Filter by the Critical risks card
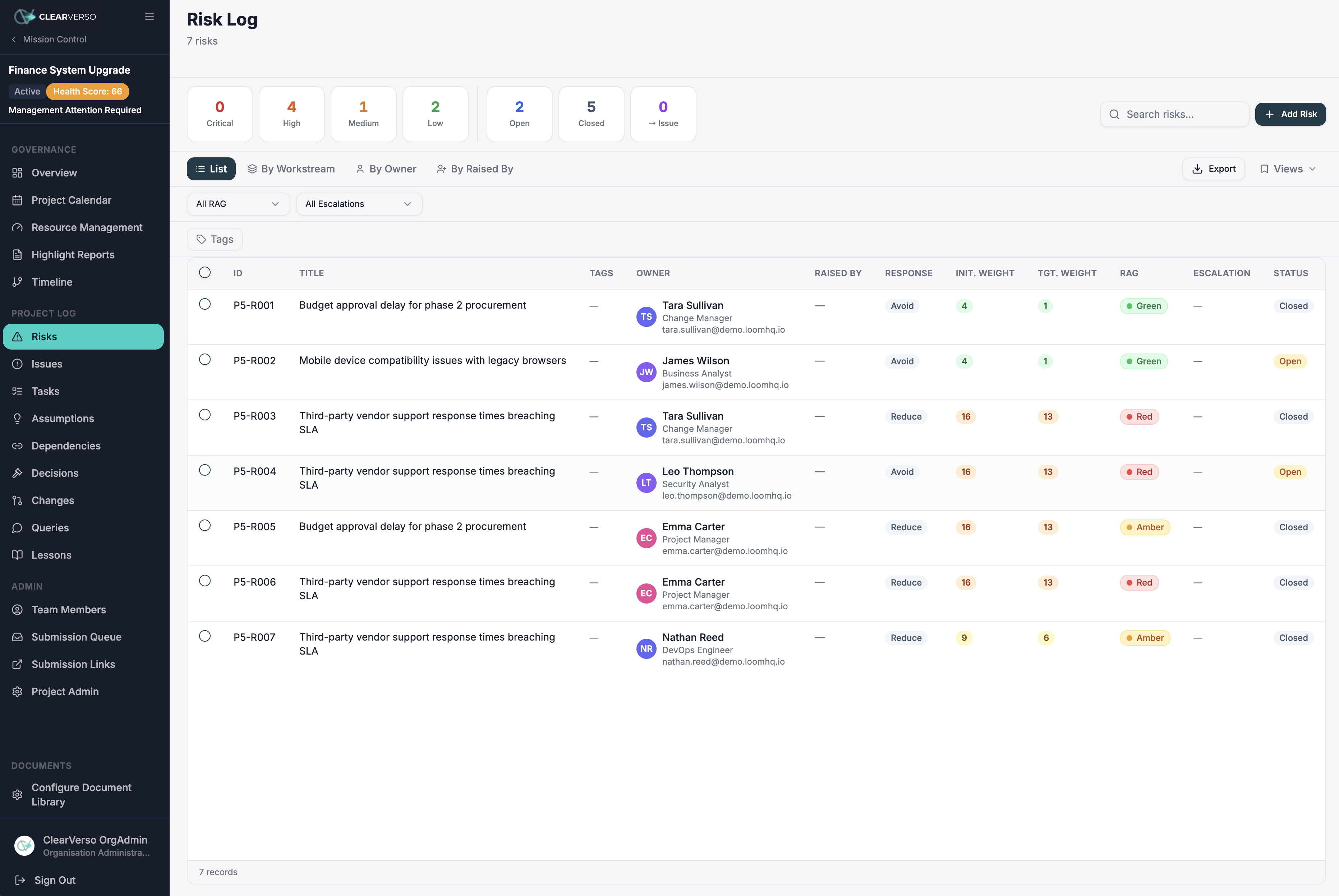The image size is (1339, 896). (x=220, y=114)
